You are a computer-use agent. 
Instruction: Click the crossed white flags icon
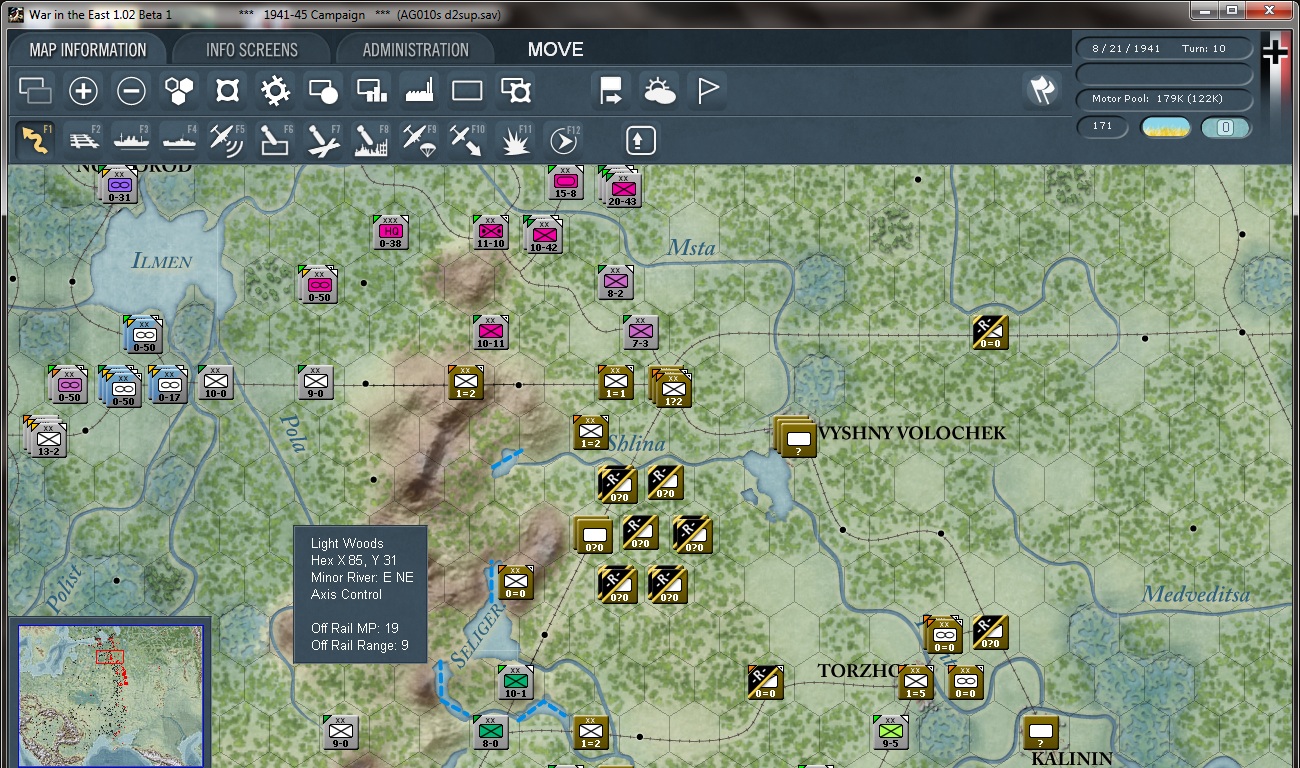point(1042,90)
